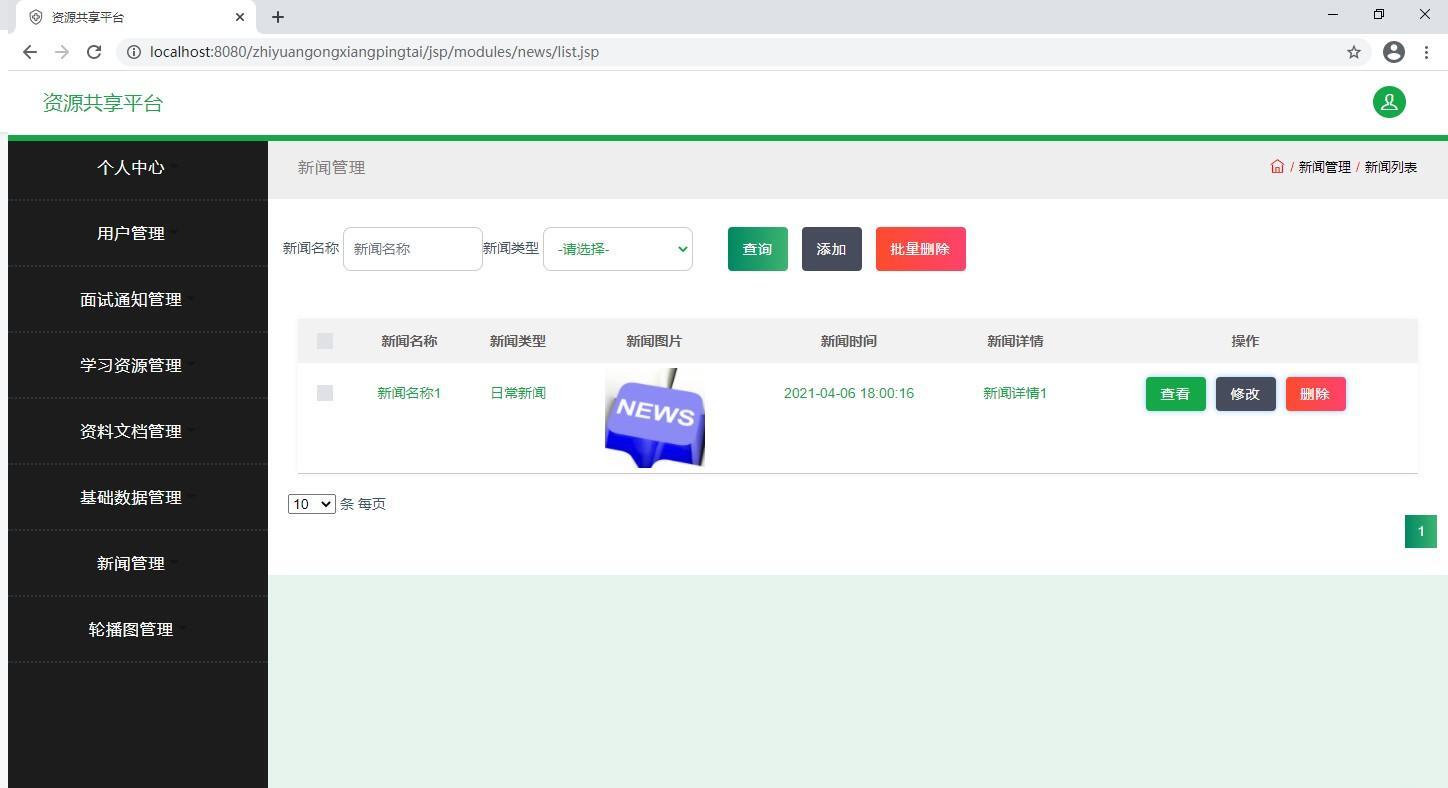1448x788 pixels.
Task: Bookmark this page with star icon
Action: pos(1354,52)
